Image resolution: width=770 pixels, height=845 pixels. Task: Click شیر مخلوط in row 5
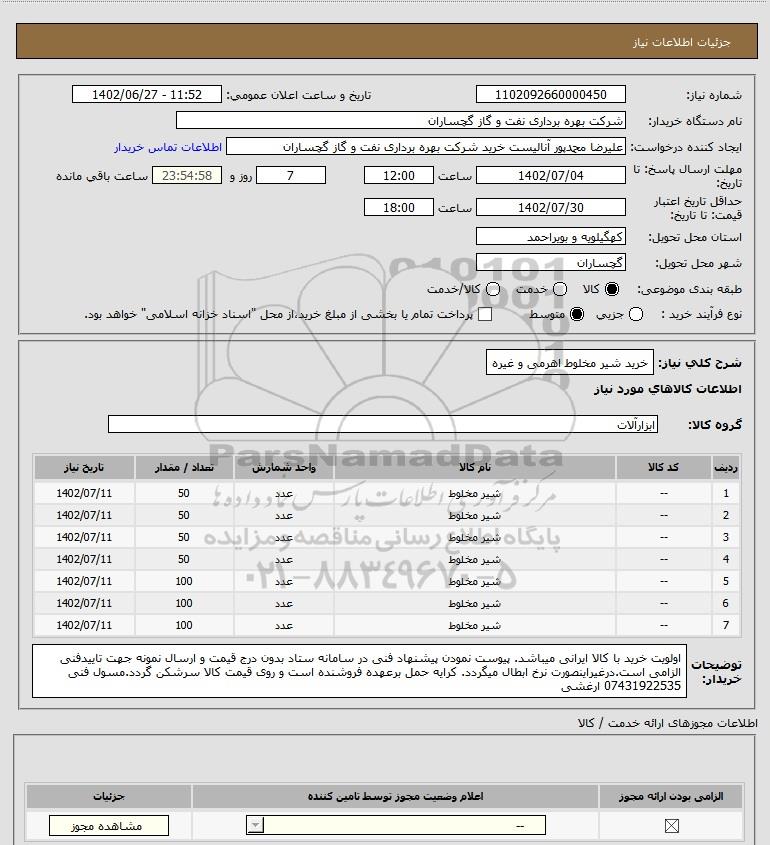475,581
